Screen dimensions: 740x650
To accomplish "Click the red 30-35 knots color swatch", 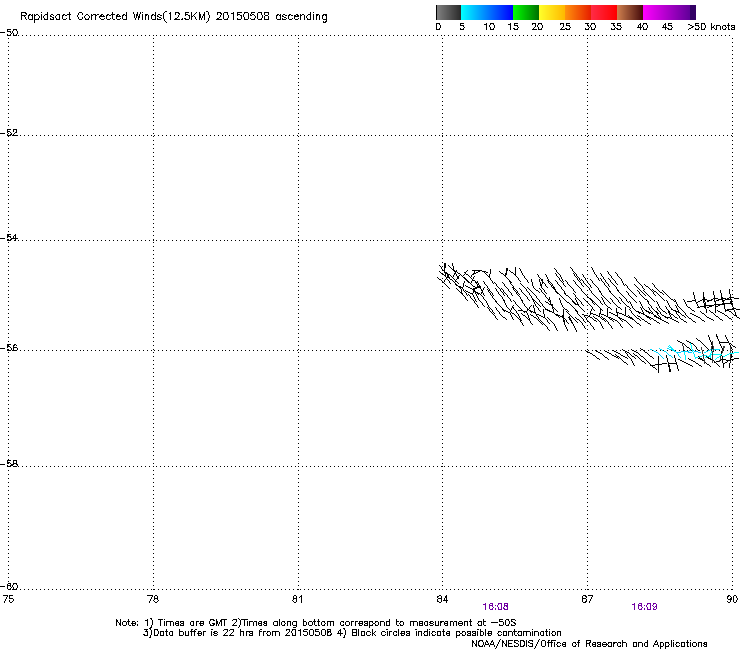I will [x=604, y=12].
